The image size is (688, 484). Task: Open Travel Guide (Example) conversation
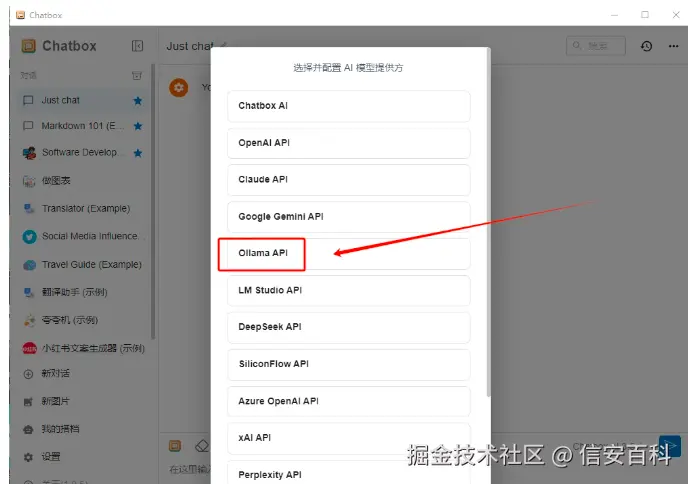pyautogui.click(x=82, y=265)
